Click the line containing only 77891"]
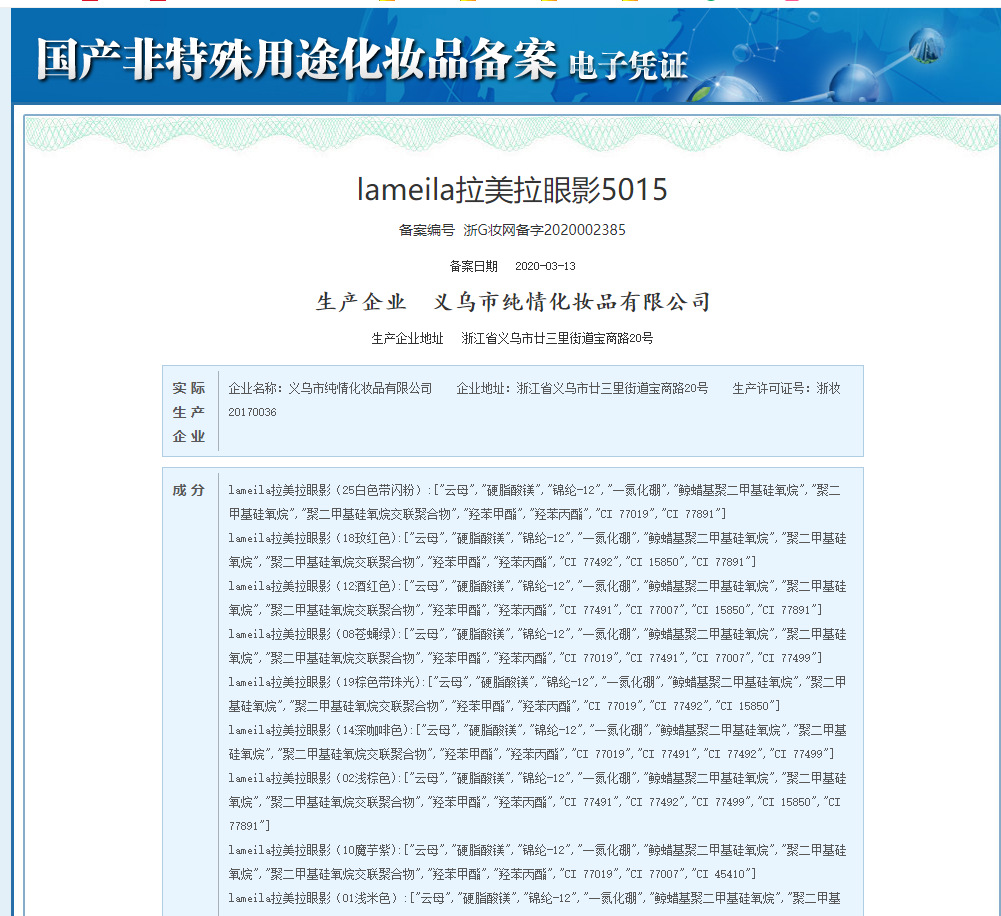The width and height of the screenshot is (1001, 916). [x=249, y=826]
